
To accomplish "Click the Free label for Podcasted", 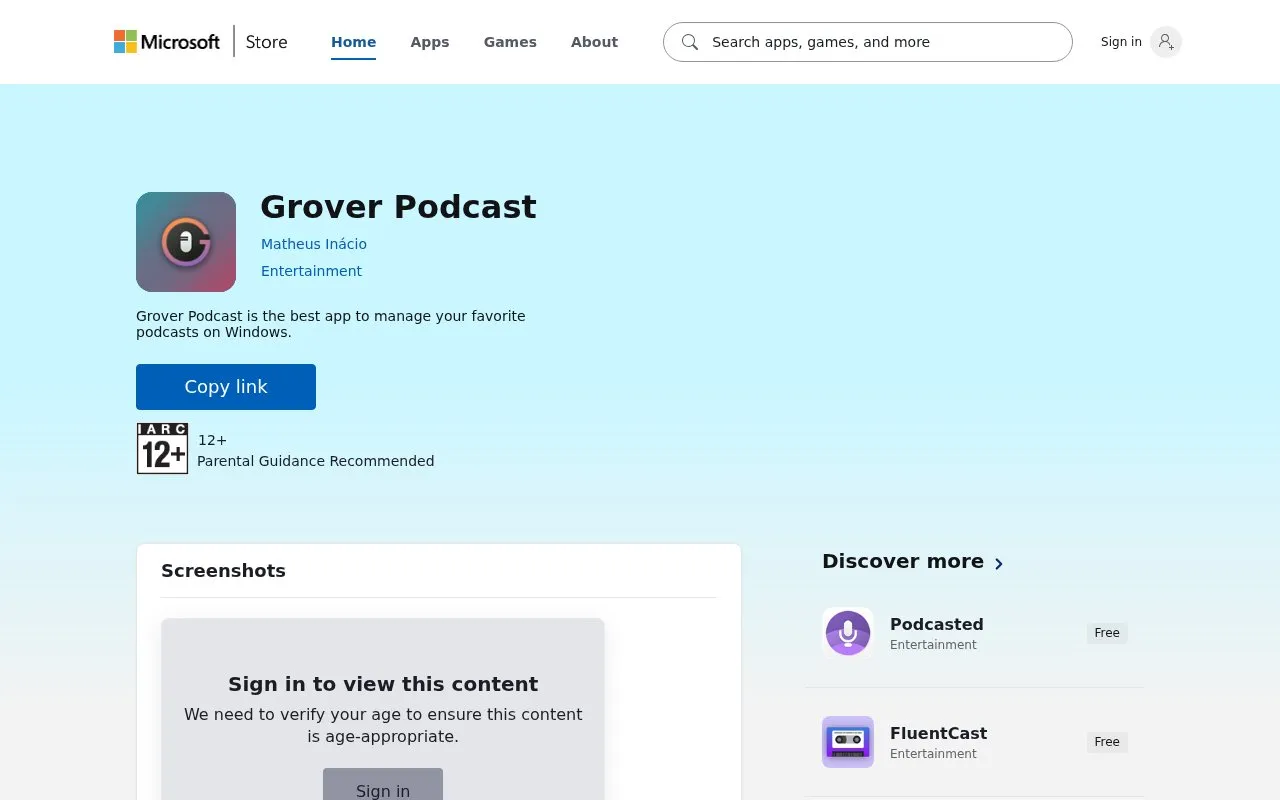I will click(x=1107, y=633).
